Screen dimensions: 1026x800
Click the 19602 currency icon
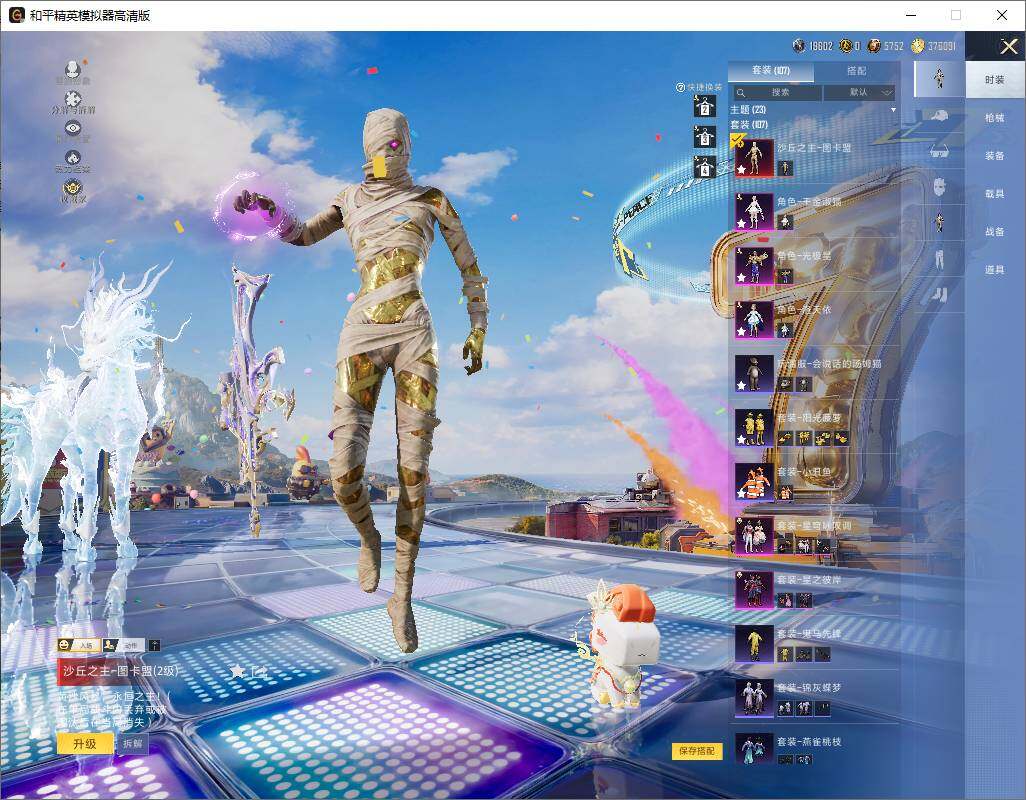coord(799,46)
